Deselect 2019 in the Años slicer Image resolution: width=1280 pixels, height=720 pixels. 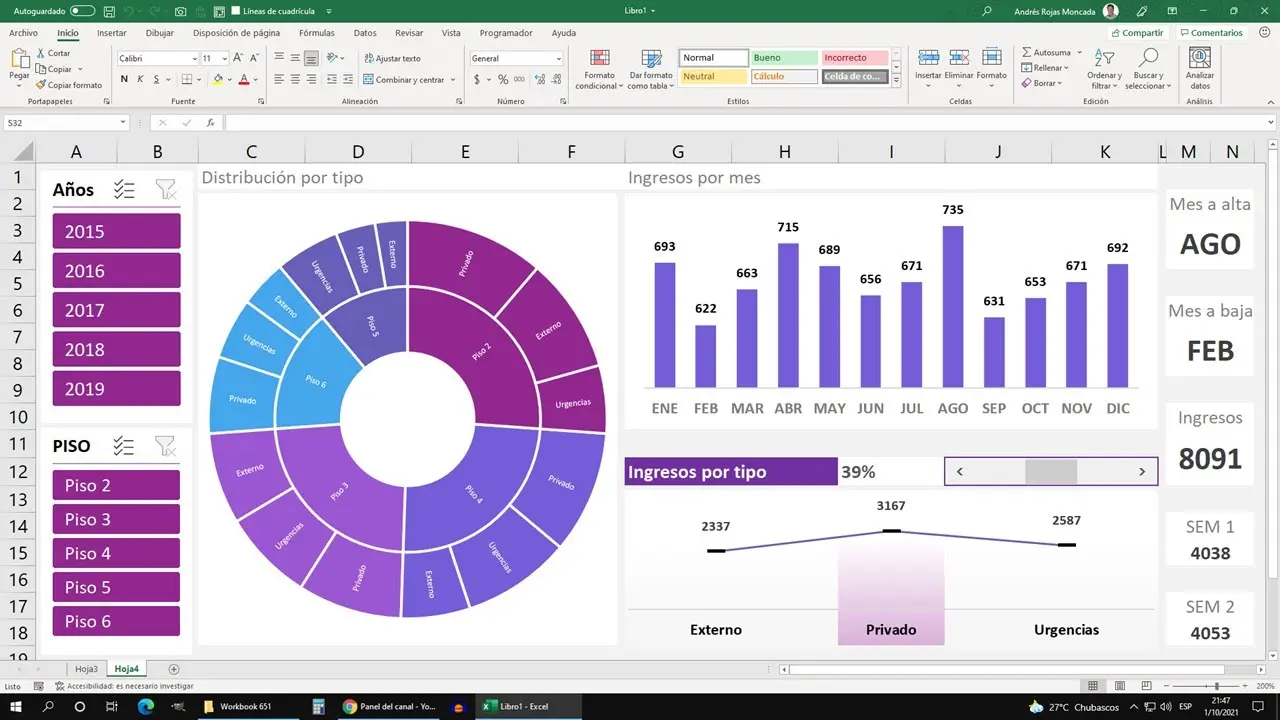click(x=116, y=388)
